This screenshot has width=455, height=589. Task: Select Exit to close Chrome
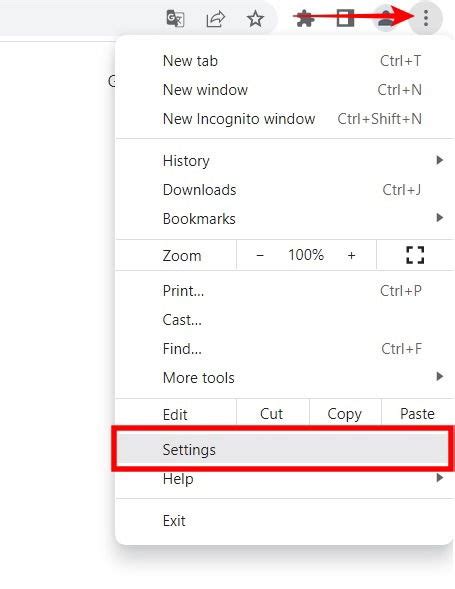coord(284,521)
